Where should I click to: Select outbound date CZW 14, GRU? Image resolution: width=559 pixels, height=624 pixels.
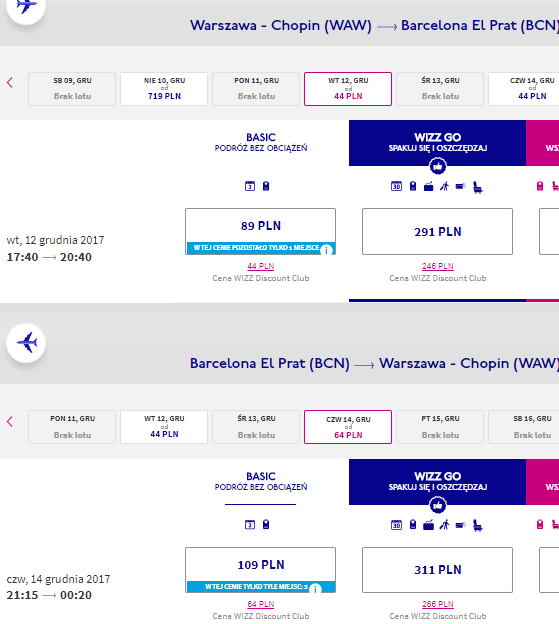coord(524,89)
